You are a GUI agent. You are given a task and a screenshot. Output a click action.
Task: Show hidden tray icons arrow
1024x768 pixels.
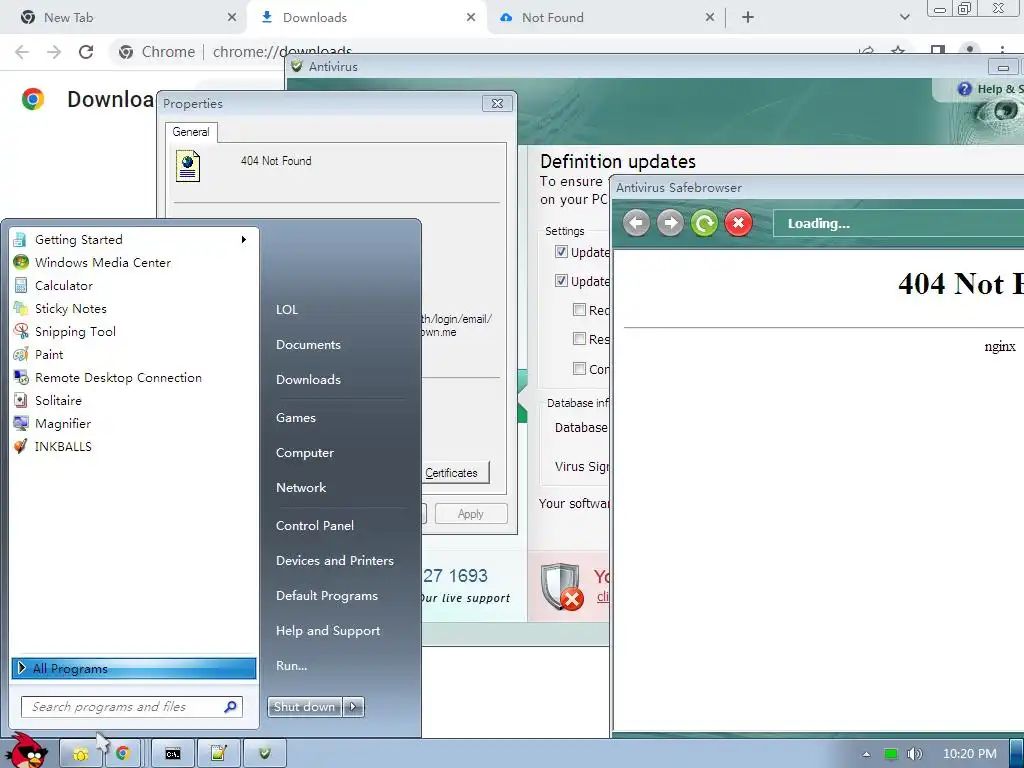pos(867,754)
